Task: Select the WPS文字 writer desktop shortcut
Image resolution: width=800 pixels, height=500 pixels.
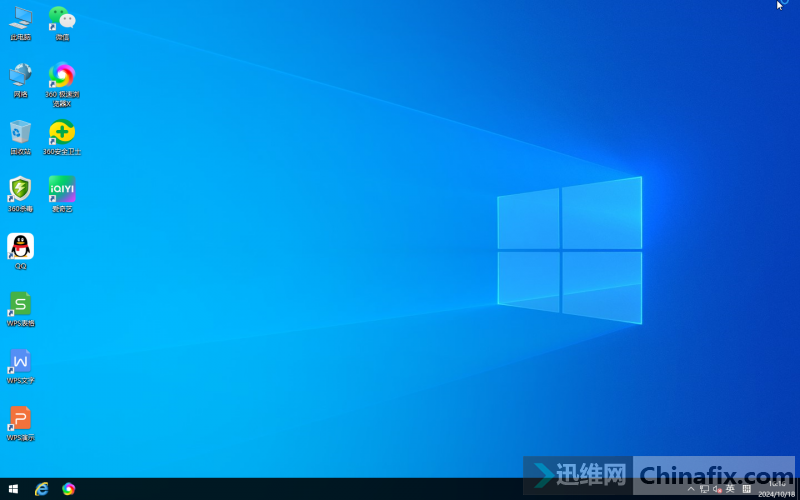Action: [20, 366]
